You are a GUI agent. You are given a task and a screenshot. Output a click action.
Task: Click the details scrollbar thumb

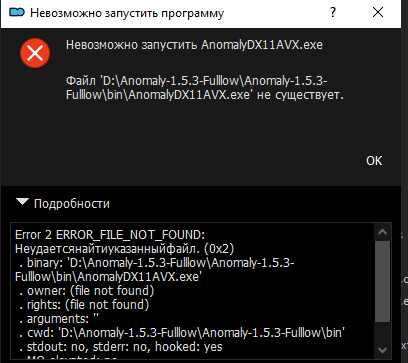coord(382,281)
